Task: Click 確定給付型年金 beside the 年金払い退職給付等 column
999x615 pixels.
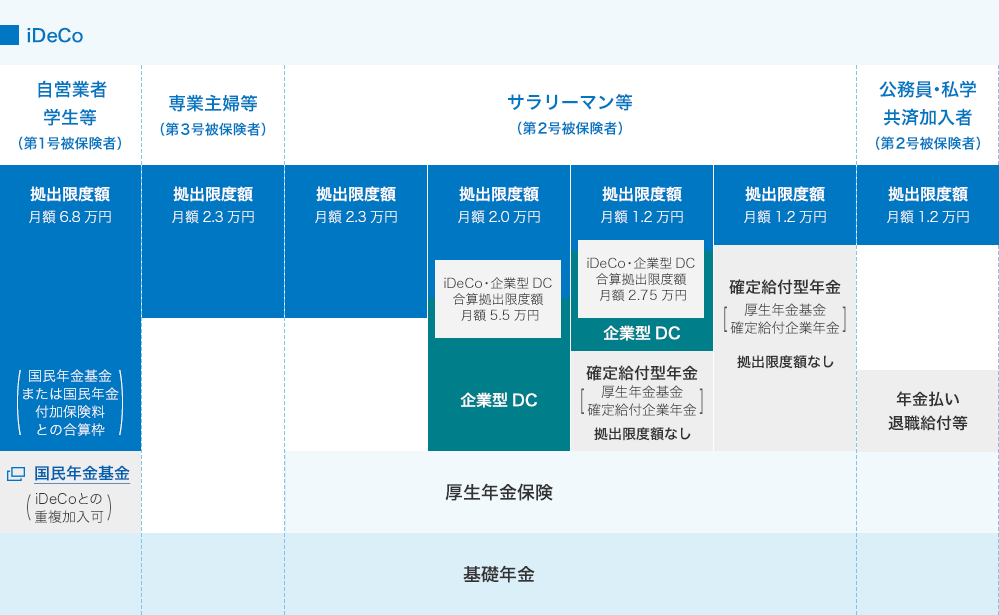Action: coord(785,287)
